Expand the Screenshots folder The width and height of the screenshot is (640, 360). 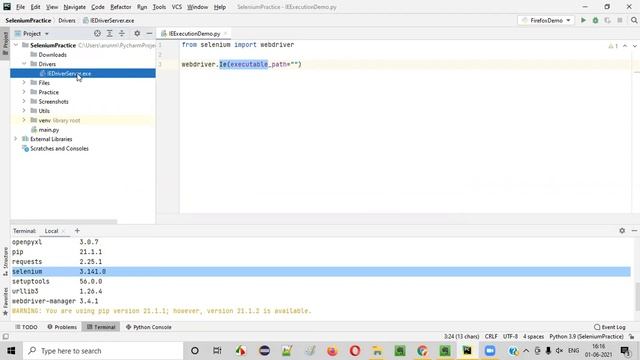coord(24,101)
